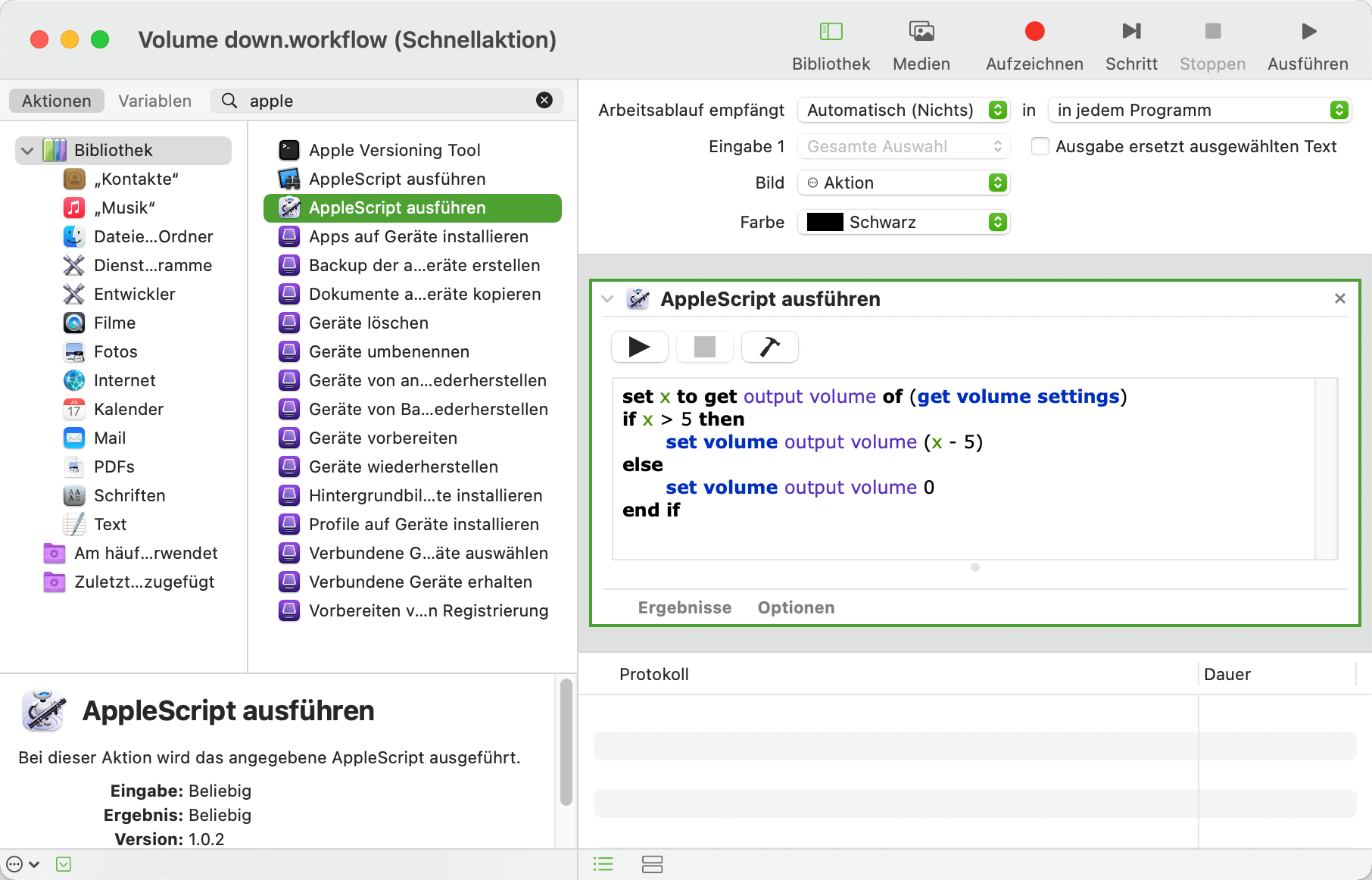
Task: Stop the AppleScript with the square button
Action: [x=704, y=347]
